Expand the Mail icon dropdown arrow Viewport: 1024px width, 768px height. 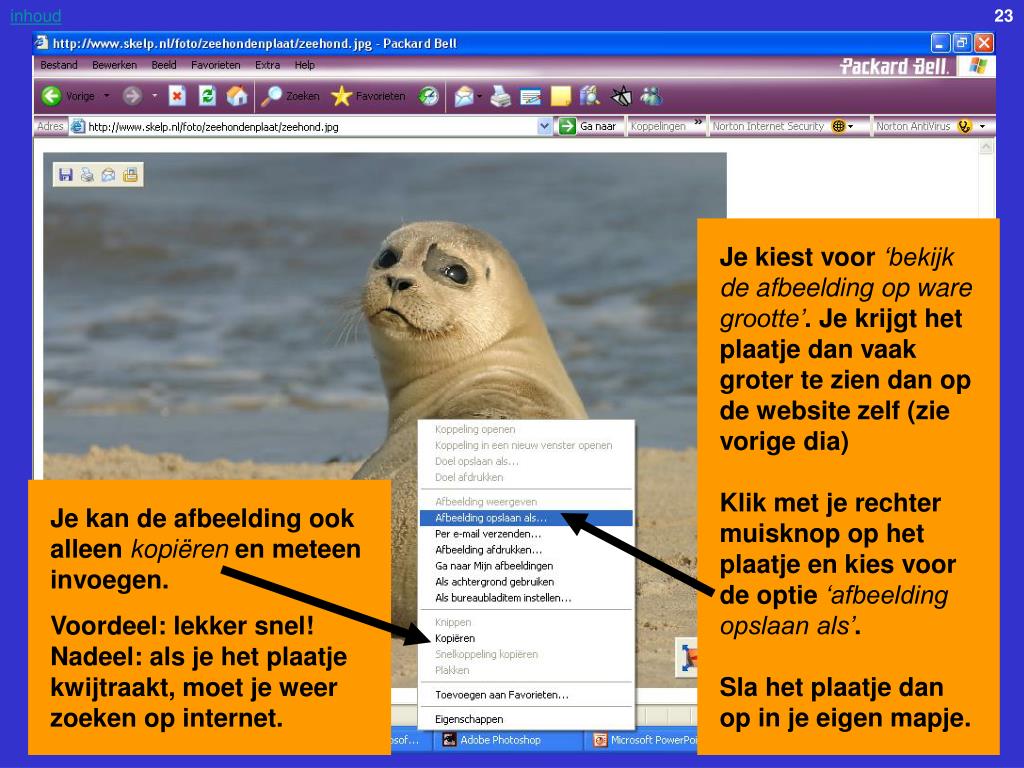(479, 97)
